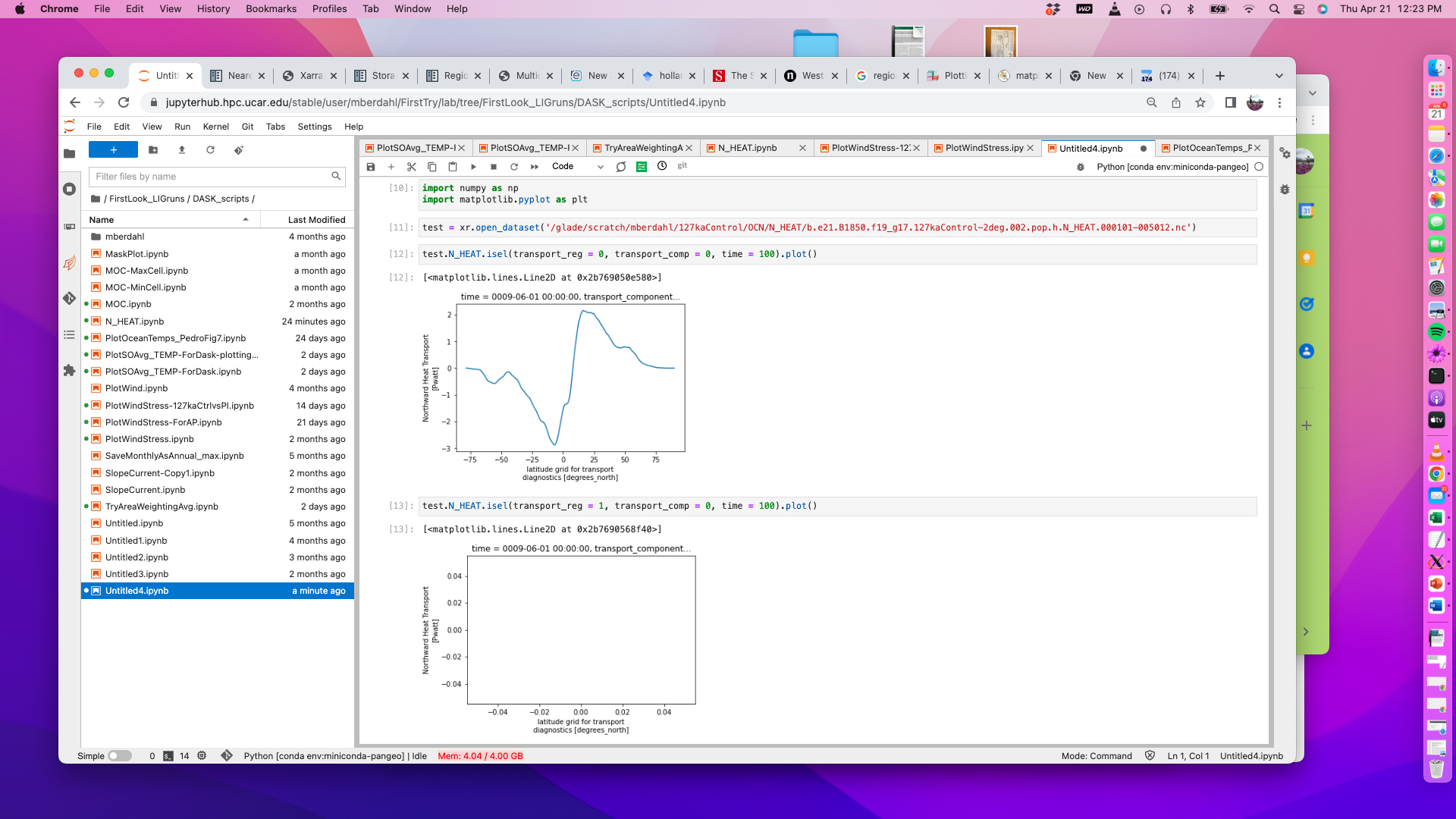The width and height of the screenshot is (1456, 819).
Task: Click the clock icon in notebook toolbar
Action: coord(662,166)
